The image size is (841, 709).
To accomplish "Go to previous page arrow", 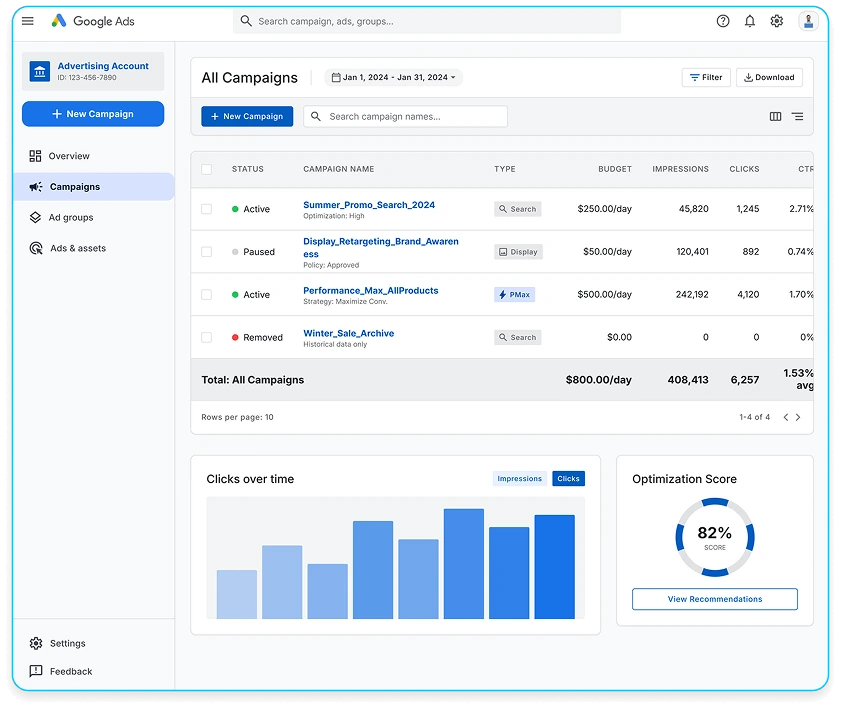I will 786,417.
